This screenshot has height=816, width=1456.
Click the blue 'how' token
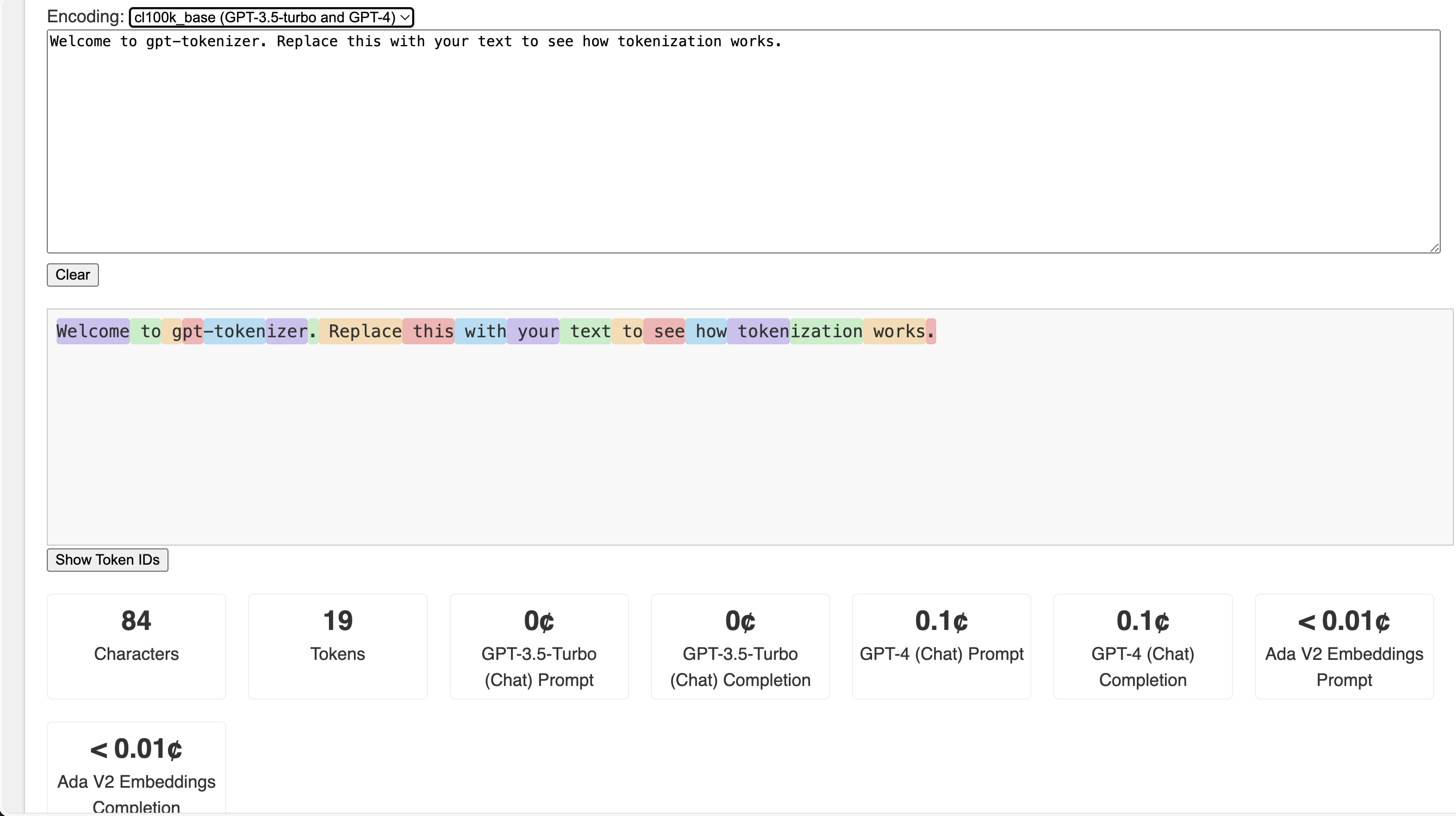tap(706, 331)
